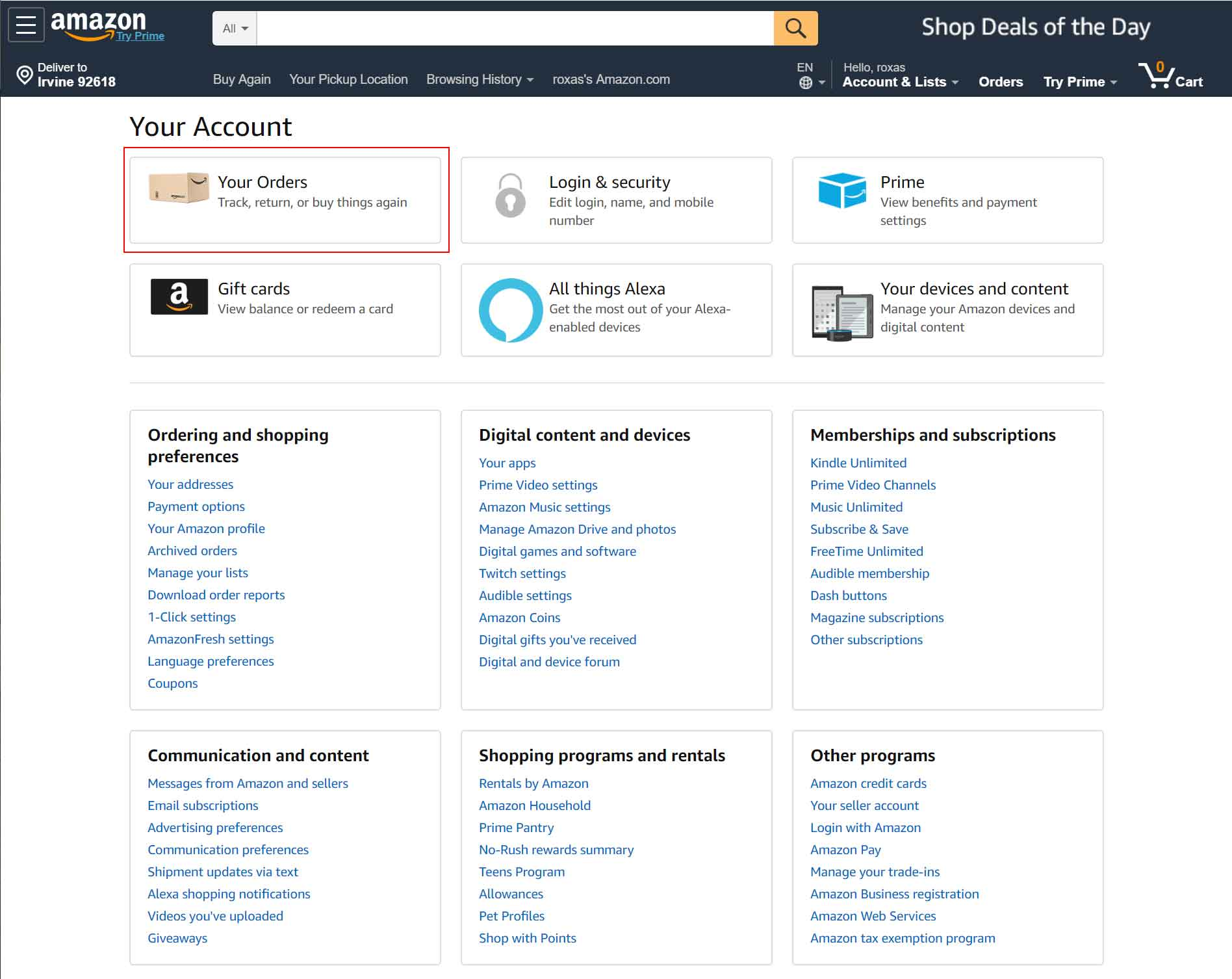Image resolution: width=1232 pixels, height=979 pixels.
Task: Open Your apps link
Action: 507,463
